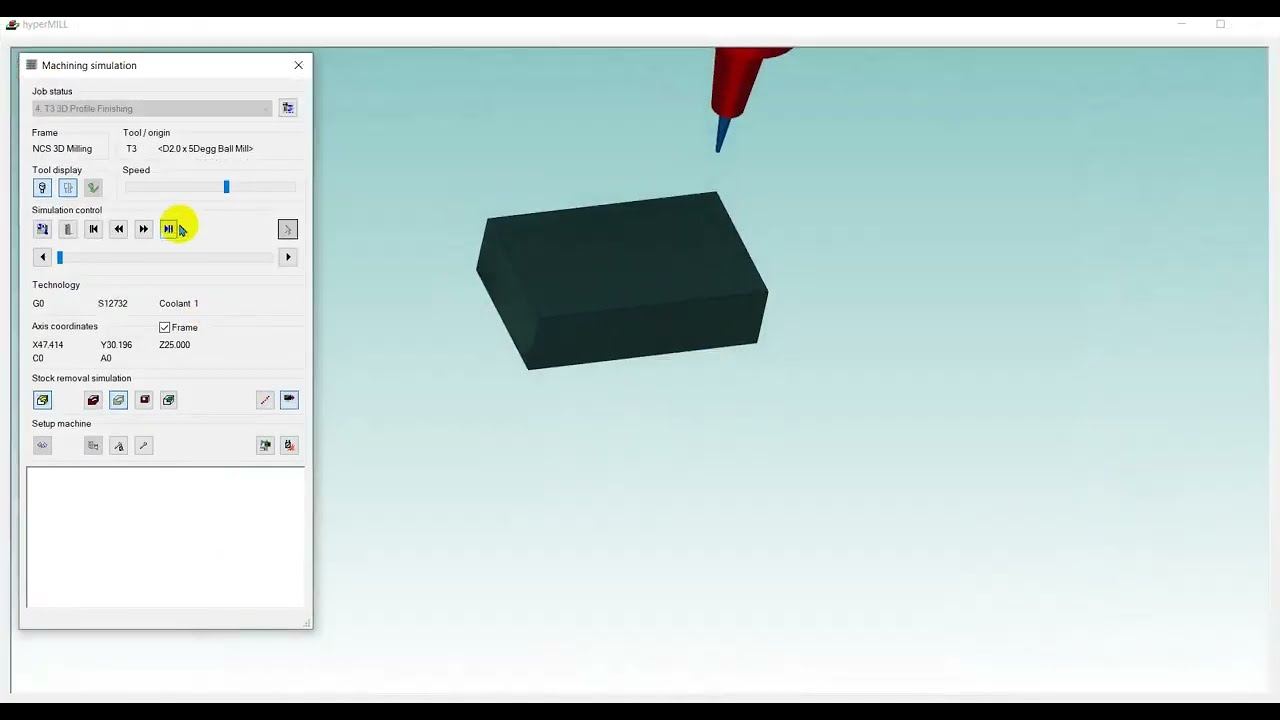The image size is (1280, 720).
Task: Click the simulation progress slider handle
Action: (x=59, y=258)
